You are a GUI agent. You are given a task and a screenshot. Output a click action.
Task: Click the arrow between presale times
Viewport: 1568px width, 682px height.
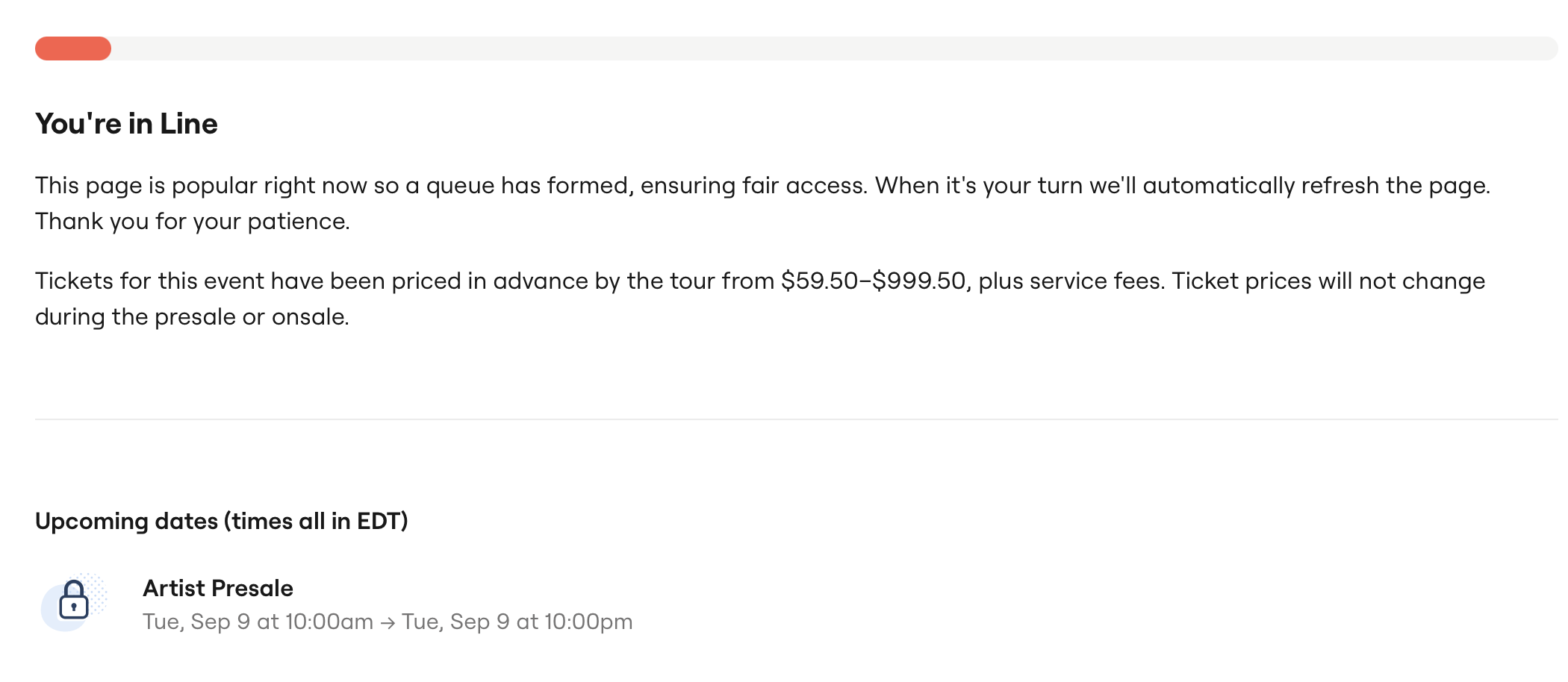[388, 623]
